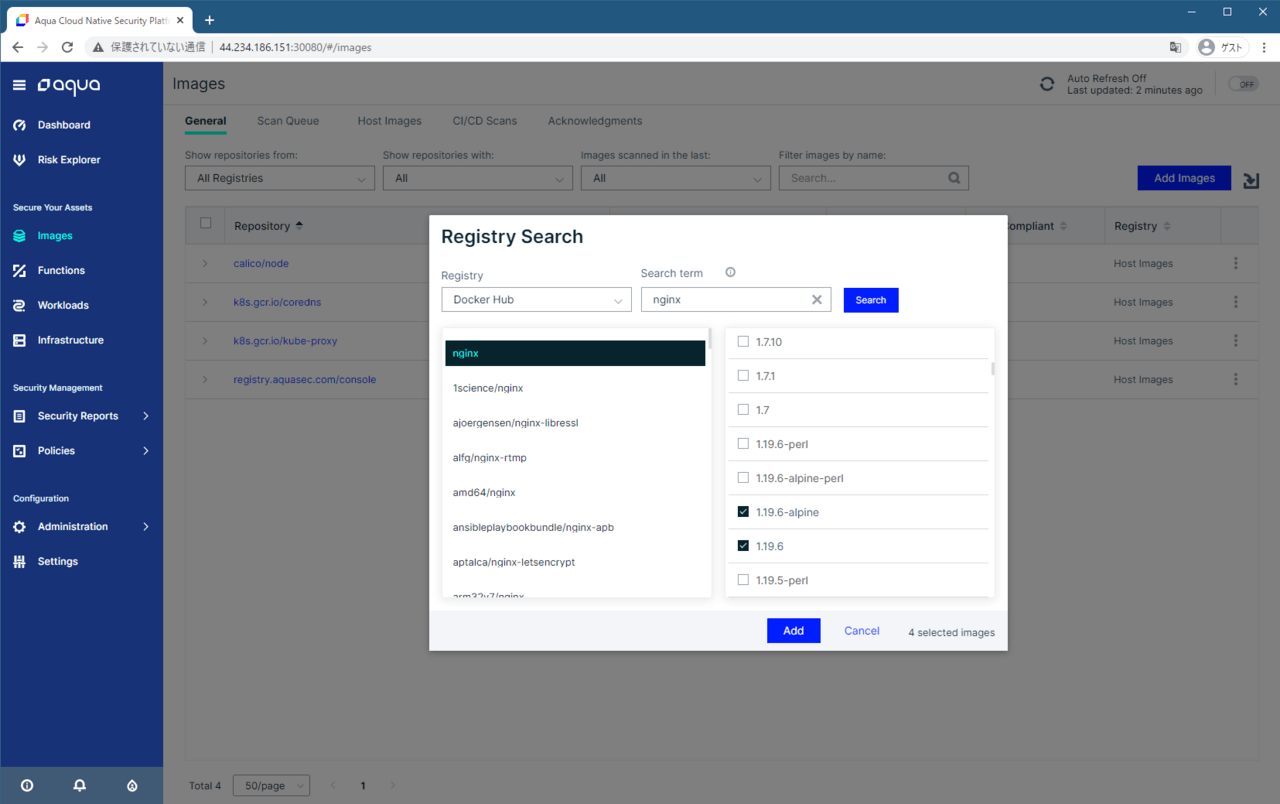Click the droplet icon in sidebar footer
Screen dimensions: 1280x804
coord(132,786)
